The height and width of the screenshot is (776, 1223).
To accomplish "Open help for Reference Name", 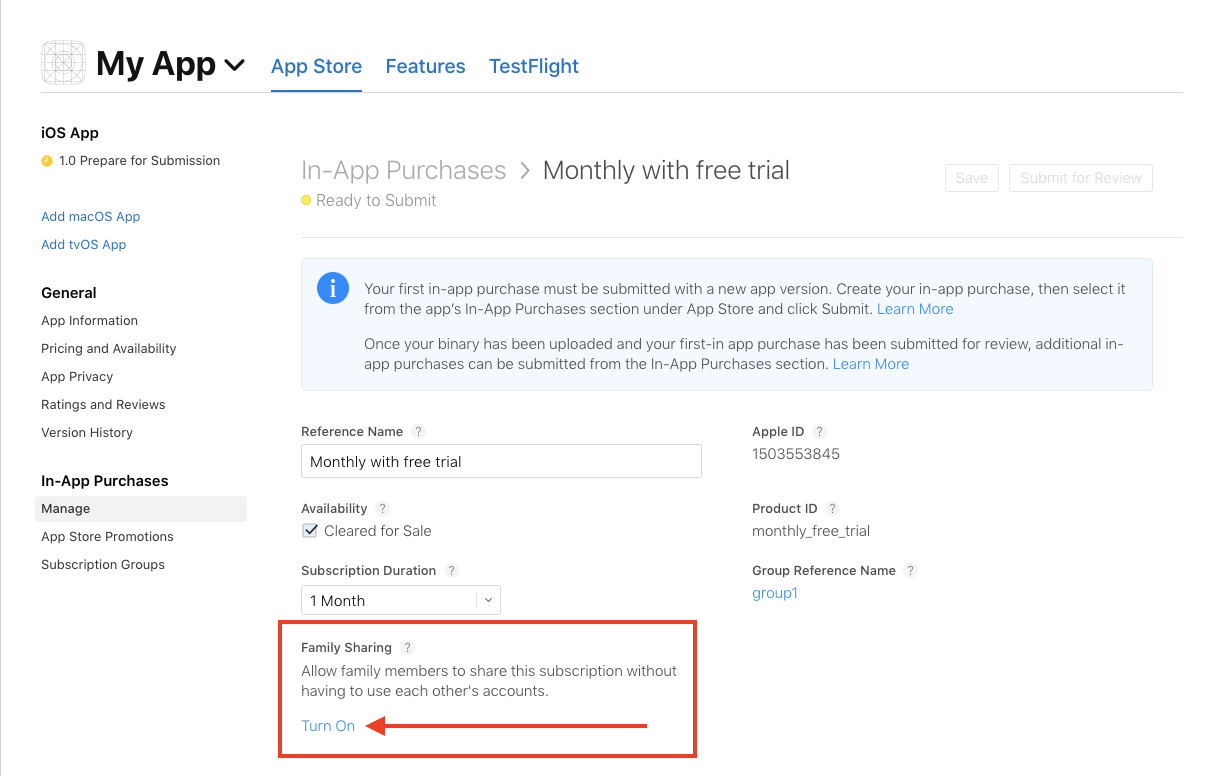I will 419,431.
